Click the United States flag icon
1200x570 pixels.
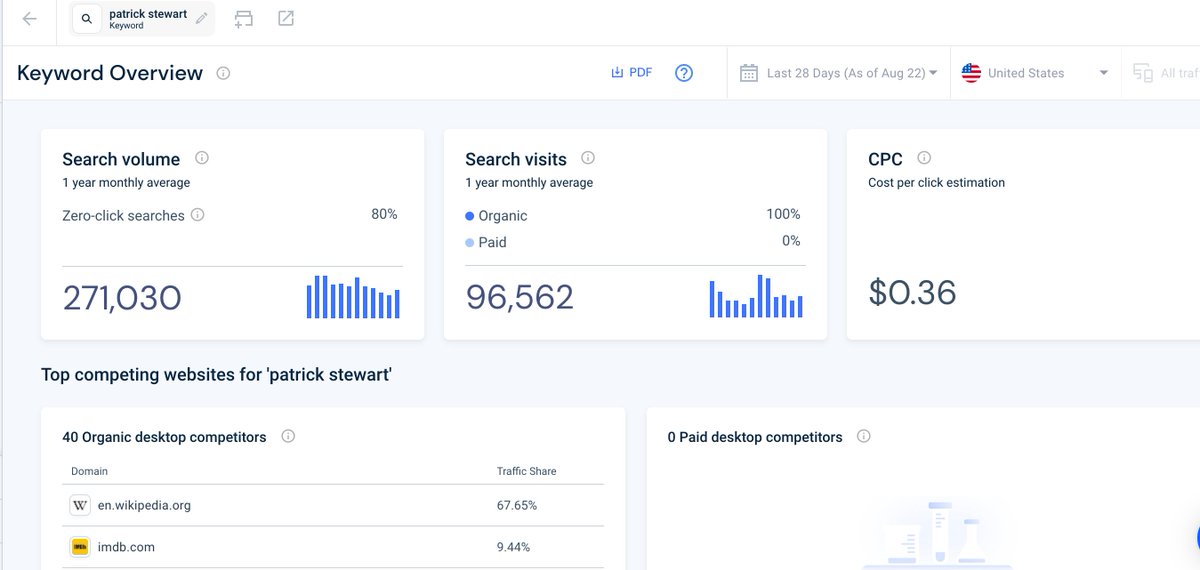[971, 73]
